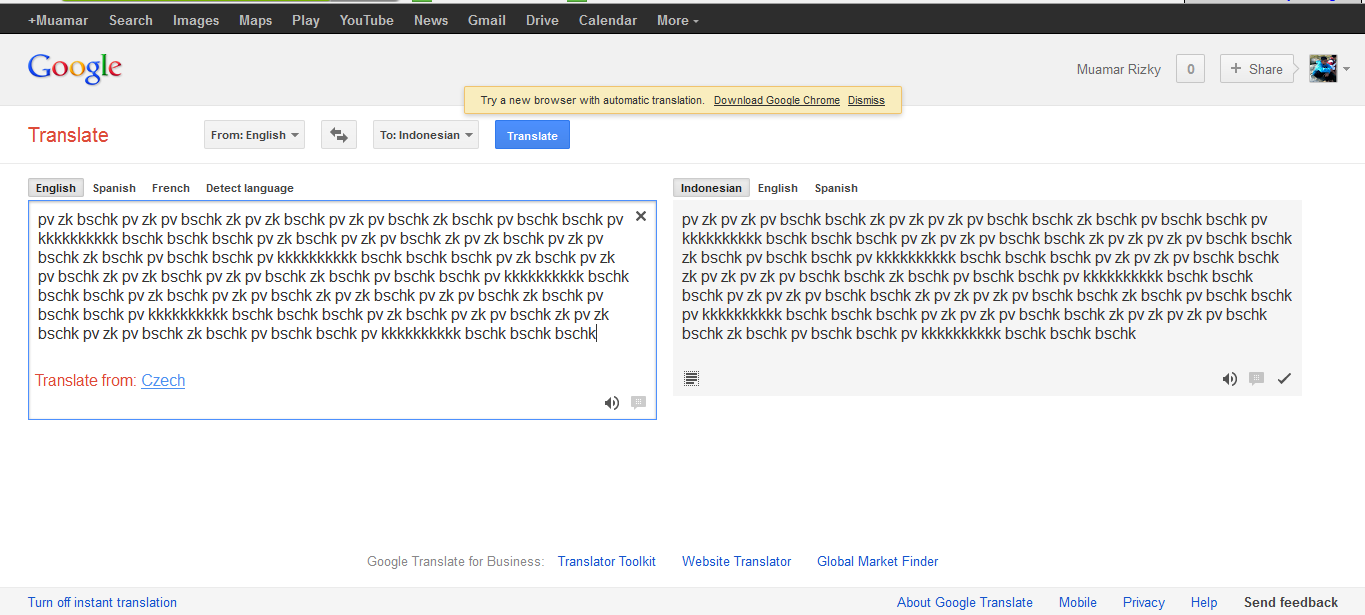Clear the source text with the X icon
Viewport: 1365px width, 615px height.
point(640,215)
